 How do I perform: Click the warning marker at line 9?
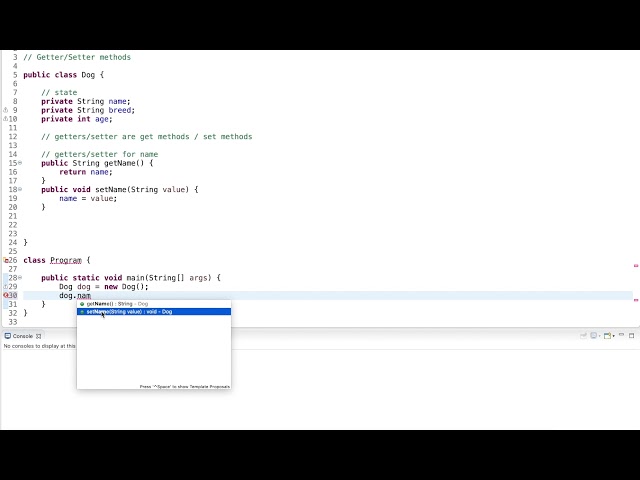coord(6,110)
